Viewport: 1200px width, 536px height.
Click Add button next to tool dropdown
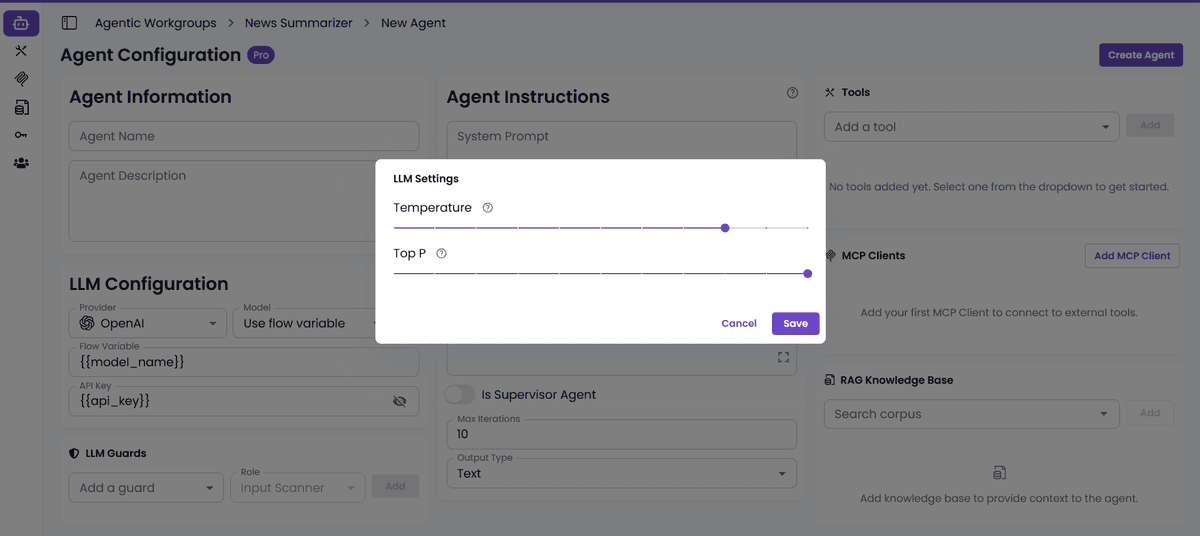click(x=1150, y=126)
